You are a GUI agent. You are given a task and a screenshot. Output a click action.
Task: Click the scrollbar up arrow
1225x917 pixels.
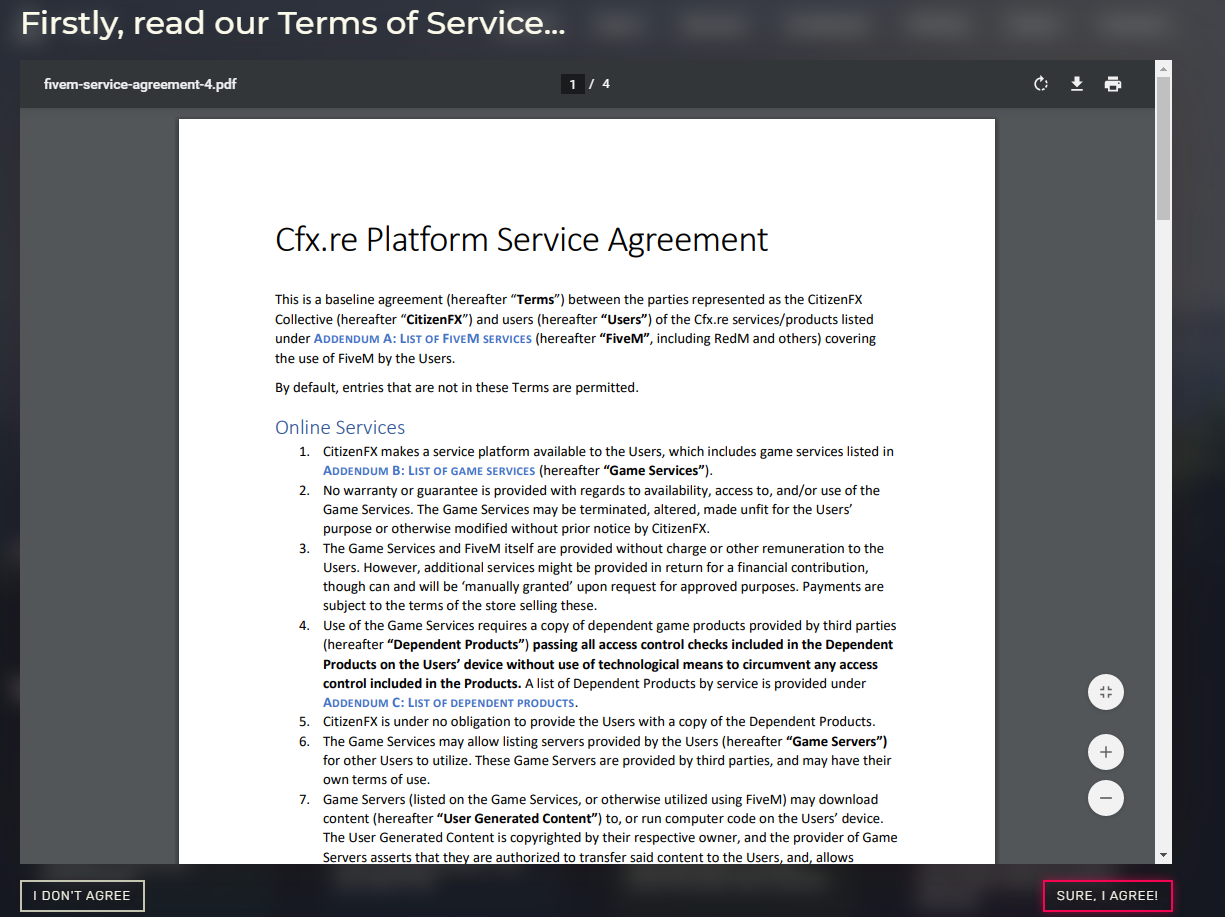point(1163,68)
